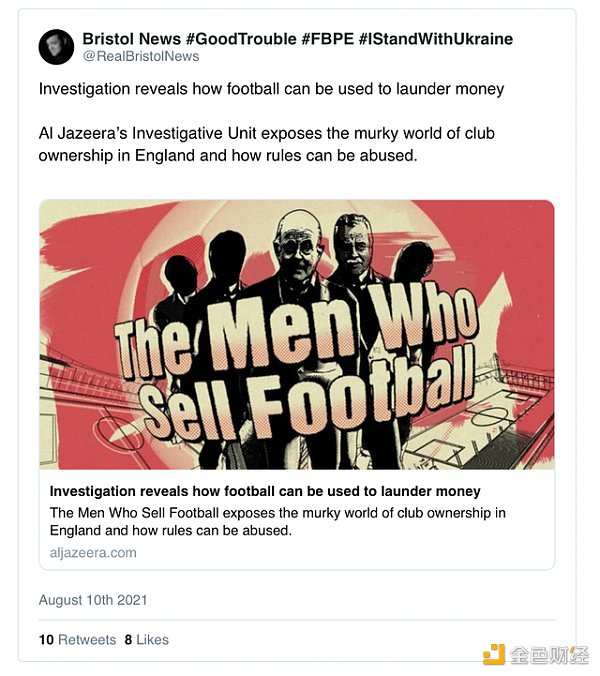
Task: Click the gold watermark logo icon
Action: (x=494, y=654)
